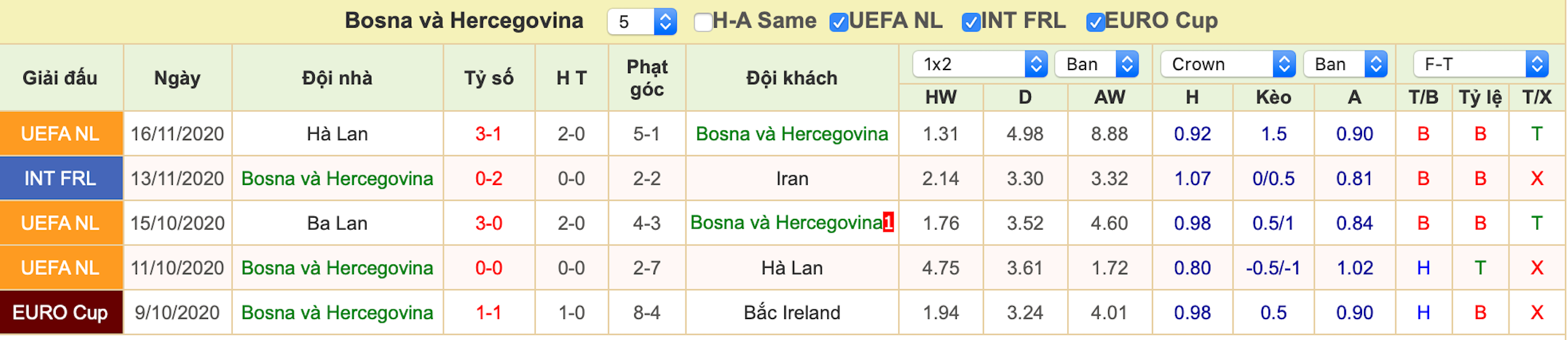Image resolution: width=1568 pixels, height=340 pixels.
Task: Open the Ban dropdown beside Crown
Action: click(1345, 64)
